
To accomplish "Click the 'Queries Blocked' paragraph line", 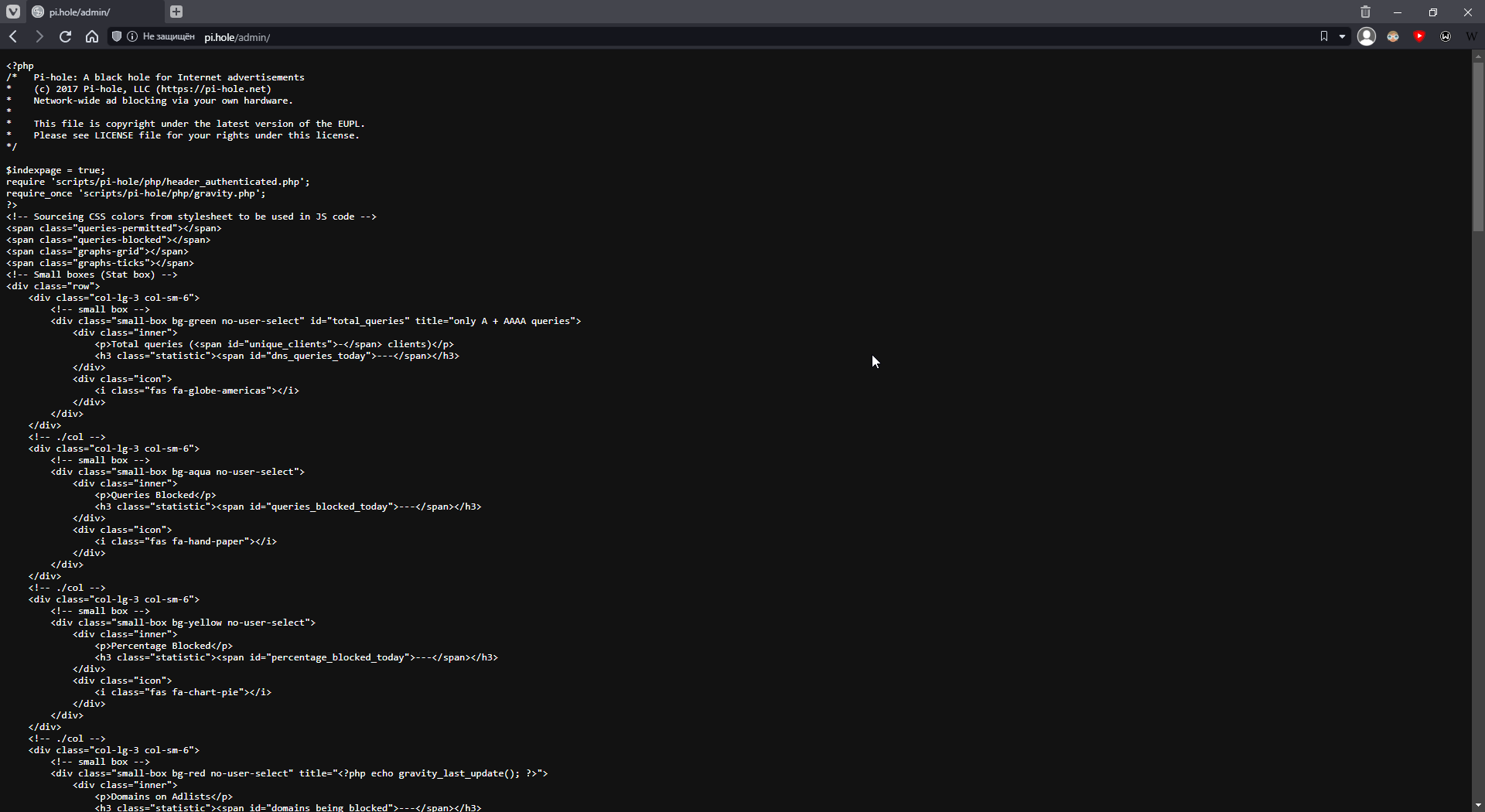I will 155,495.
